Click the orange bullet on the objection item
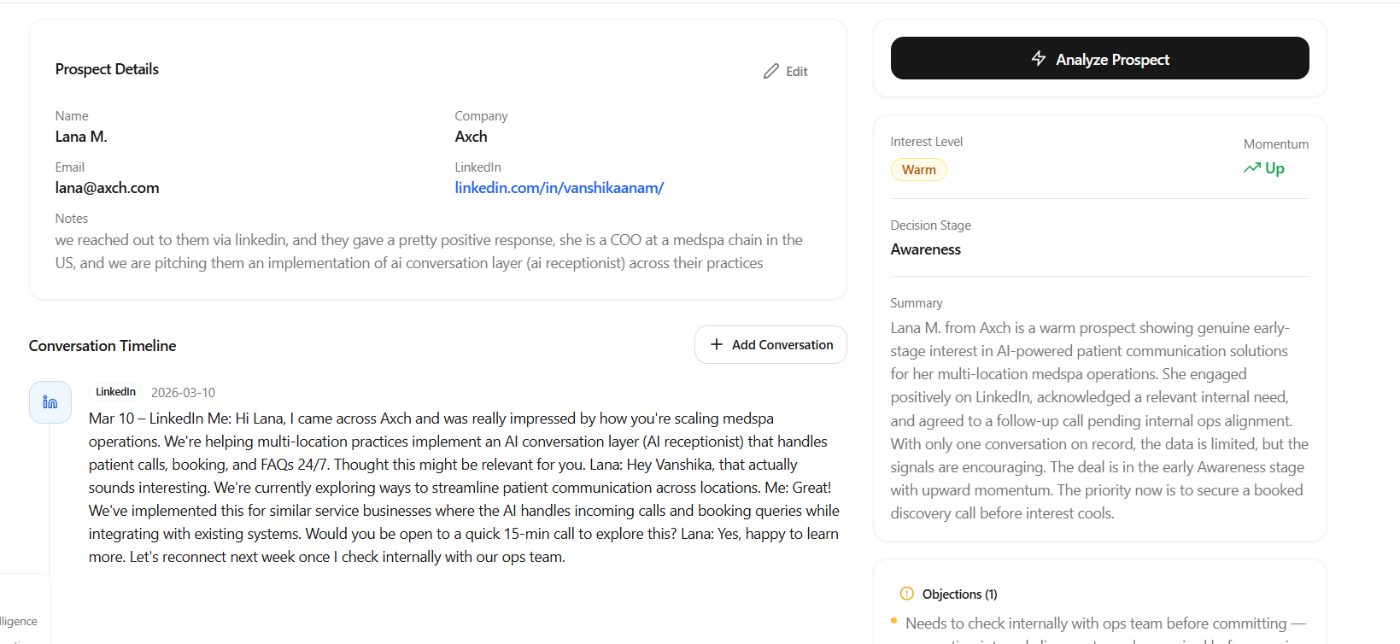This screenshot has height=644, width=1400. 893,622
